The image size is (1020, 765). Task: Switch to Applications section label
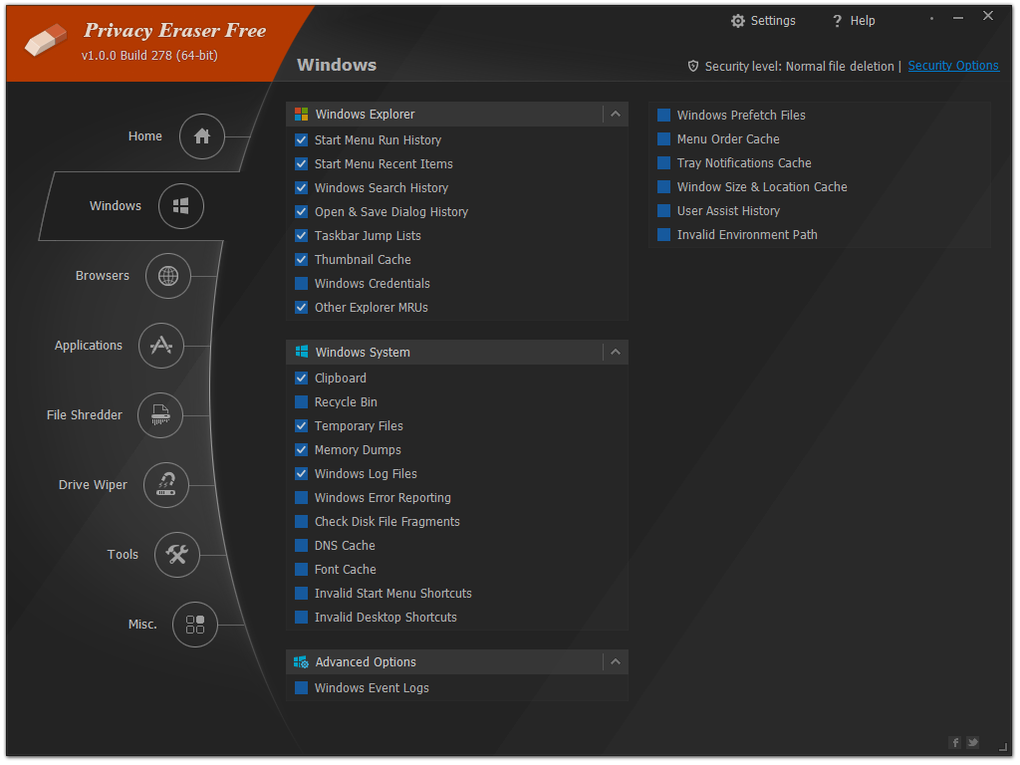[x=88, y=345]
